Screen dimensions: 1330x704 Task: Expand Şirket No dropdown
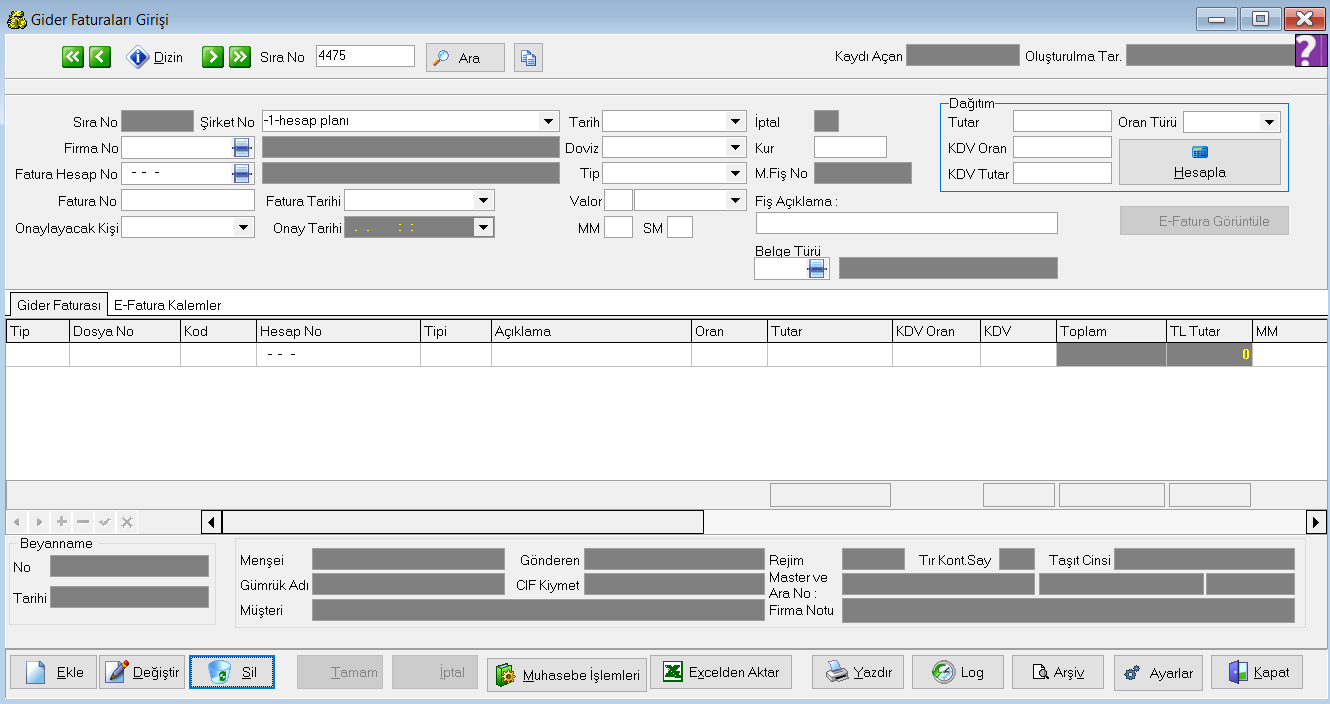548,121
